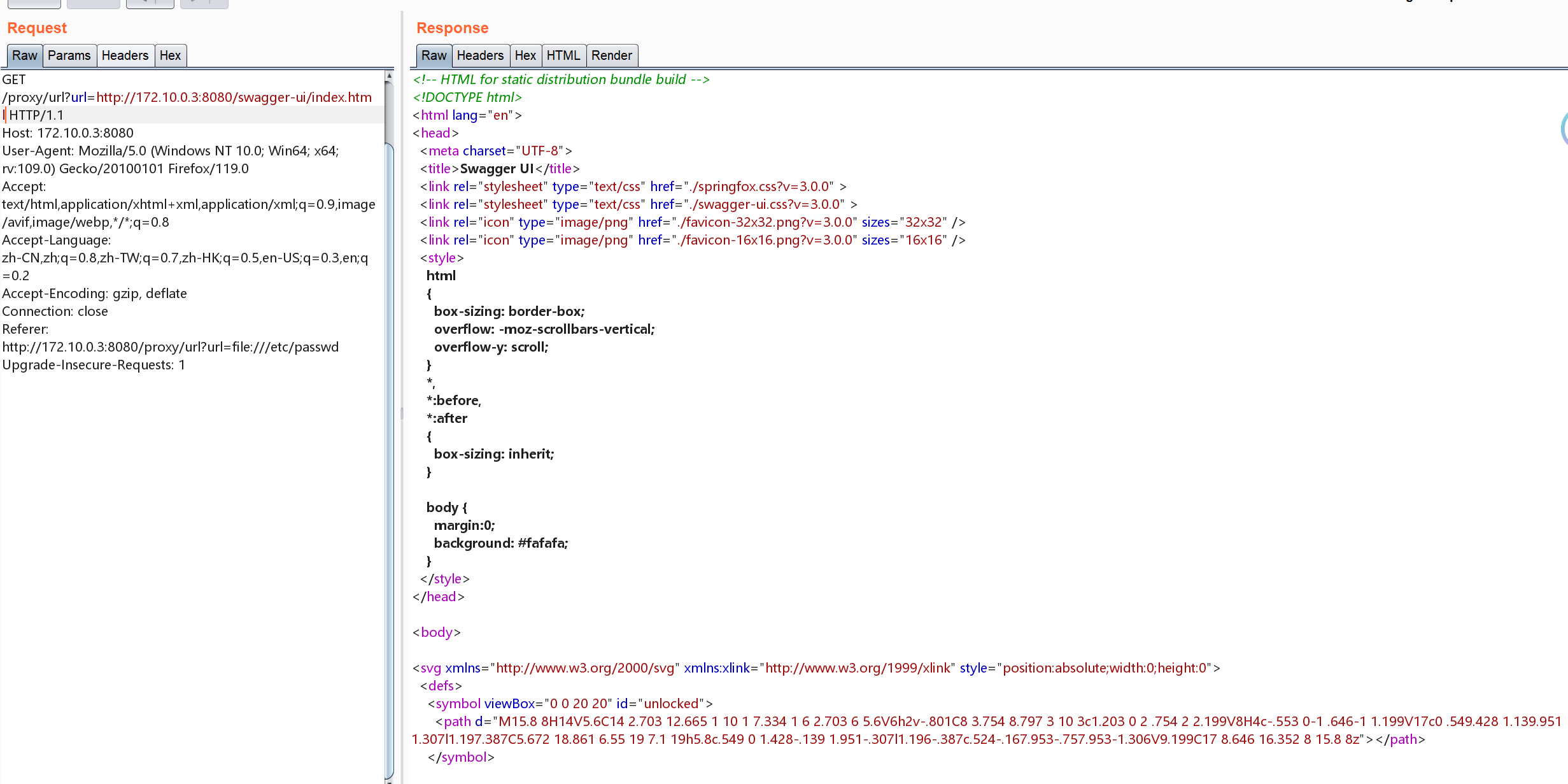Open the Response Hex tab

click(x=526, y=55)
